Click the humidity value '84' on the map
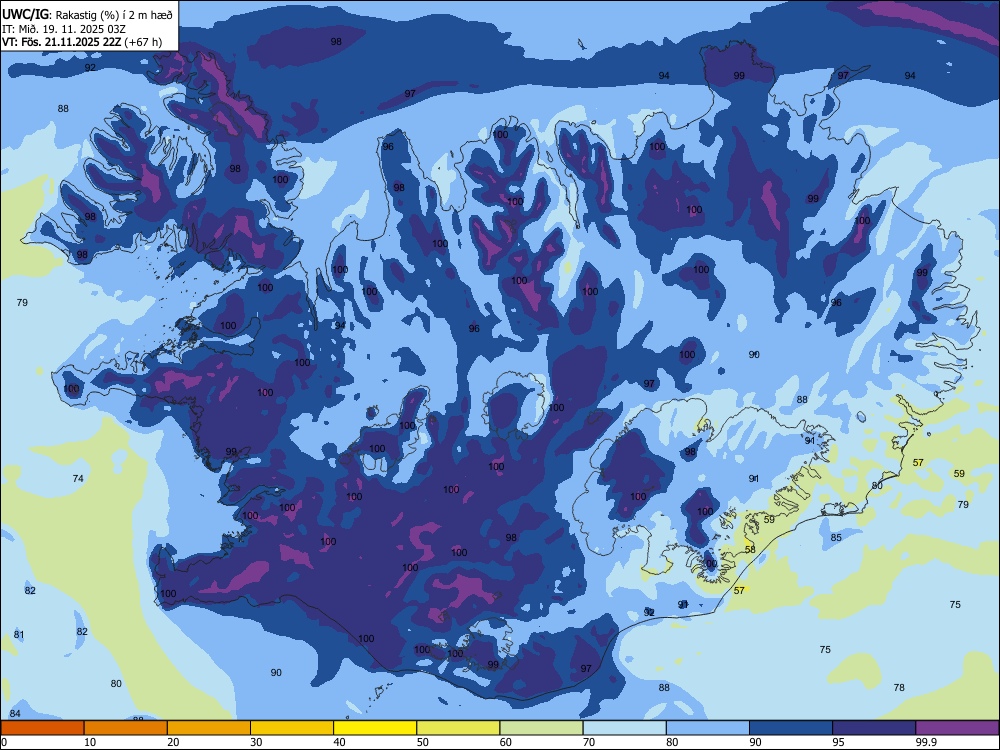The height and width of the screenshot is (750, 1000). coord(15,714)
